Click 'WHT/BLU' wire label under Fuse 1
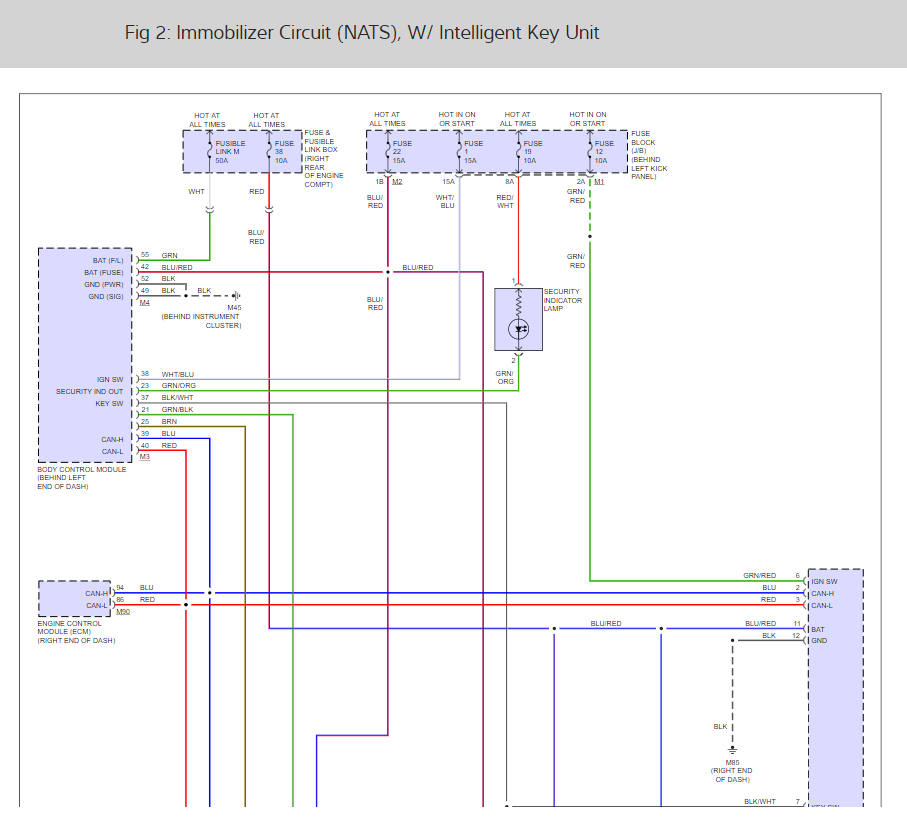 coord(445,201)
